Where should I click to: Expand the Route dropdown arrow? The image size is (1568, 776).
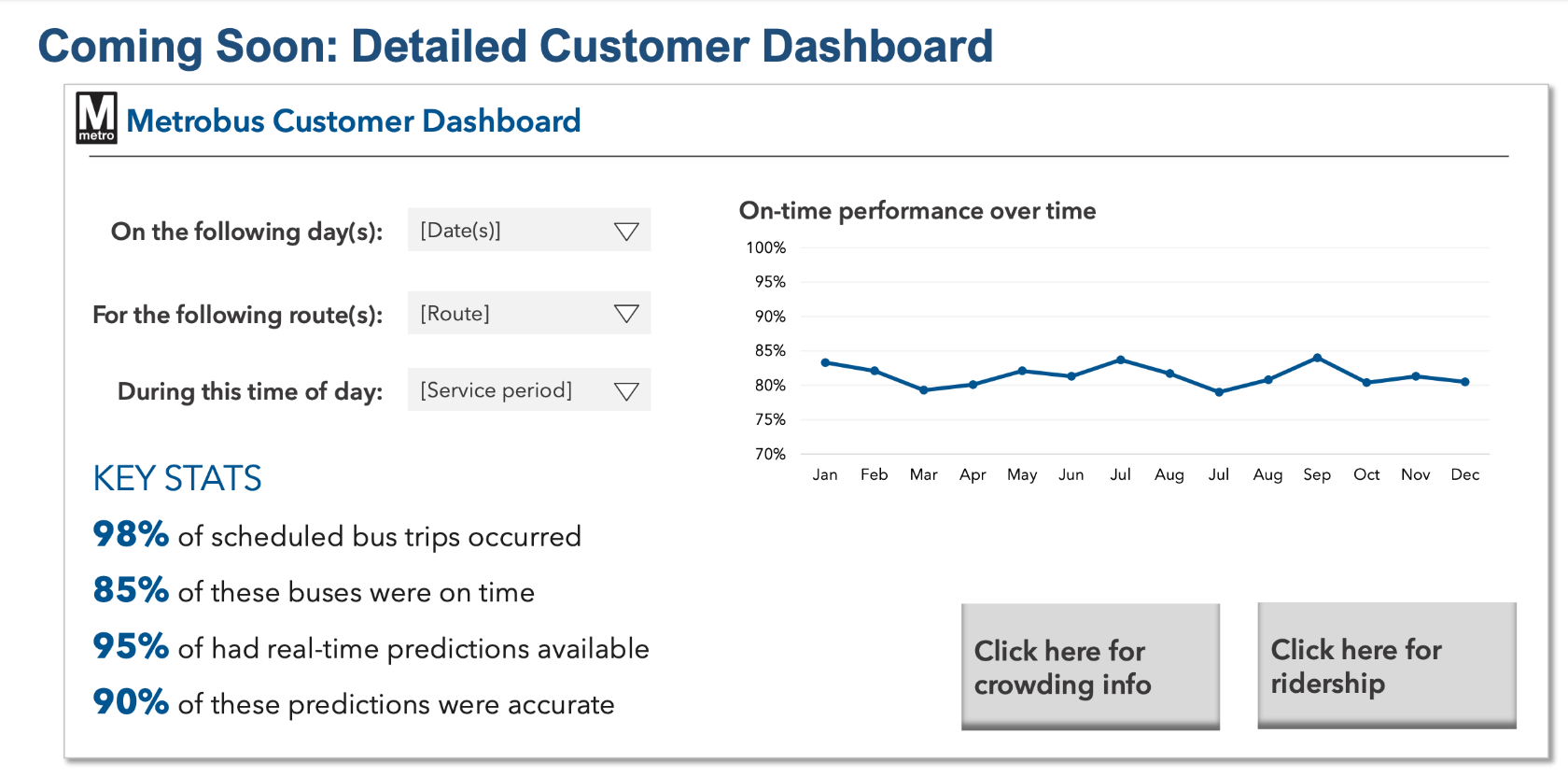point(626,314)
